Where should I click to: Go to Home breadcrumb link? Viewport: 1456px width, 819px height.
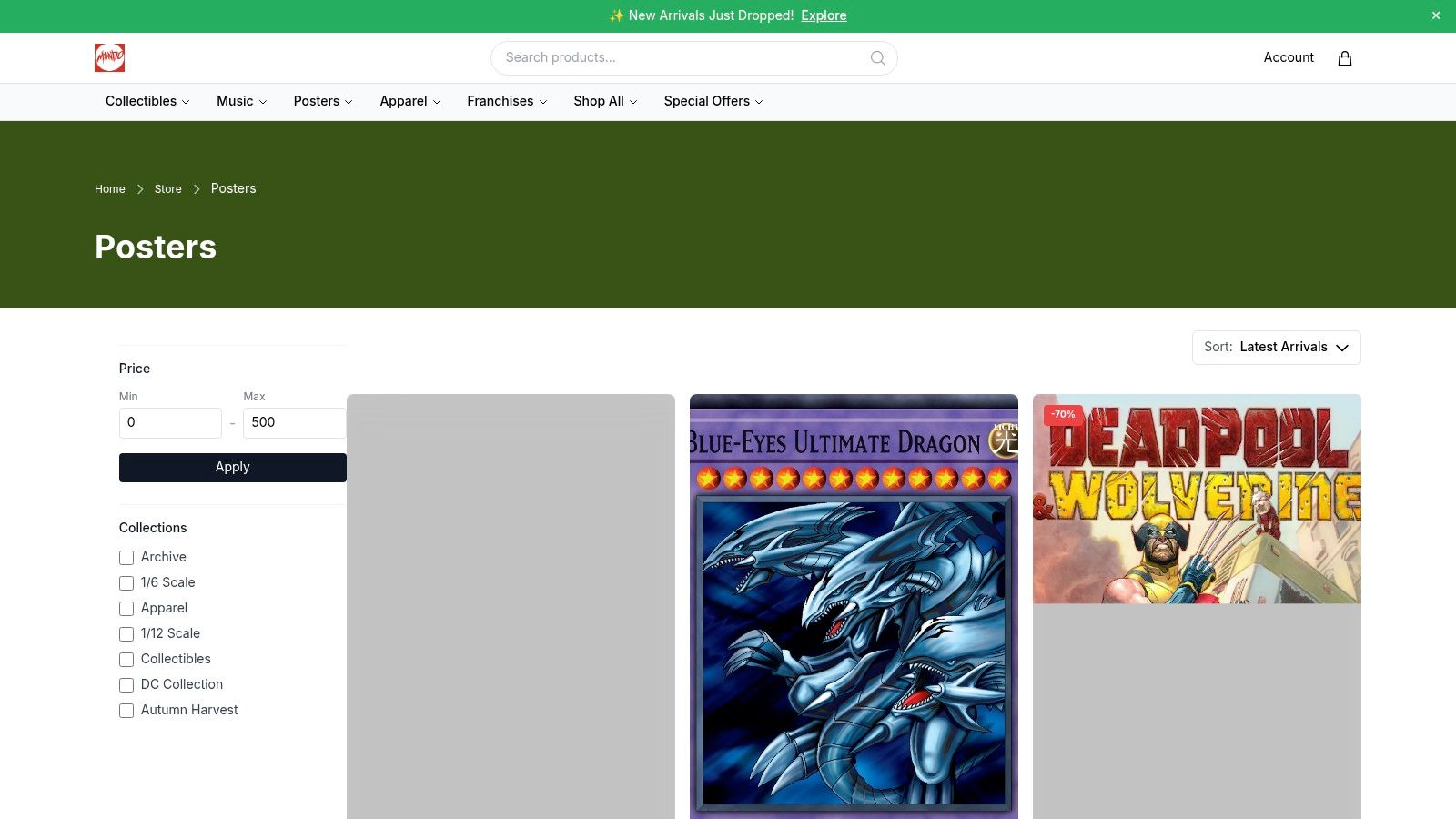(x=110, y=189)
